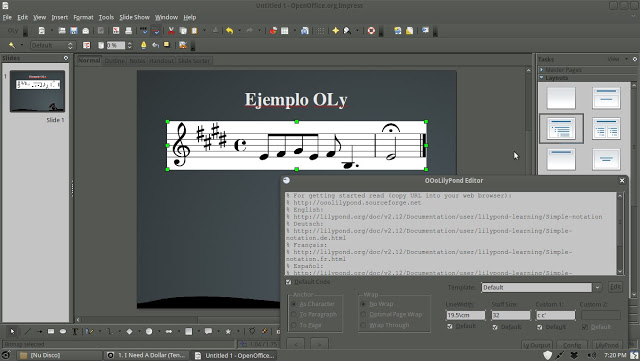640x361 pixels.
Task: Open the Stars shapes dropdown arrow
Action: click(x=238, y=331)
